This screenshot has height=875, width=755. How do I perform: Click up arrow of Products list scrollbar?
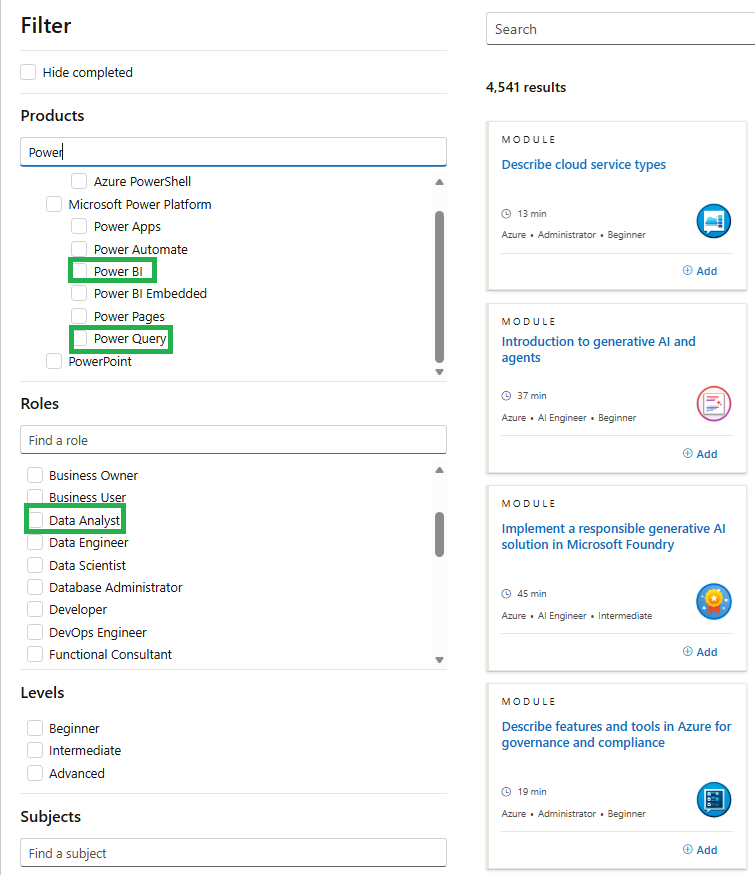[x=440, y=182]
